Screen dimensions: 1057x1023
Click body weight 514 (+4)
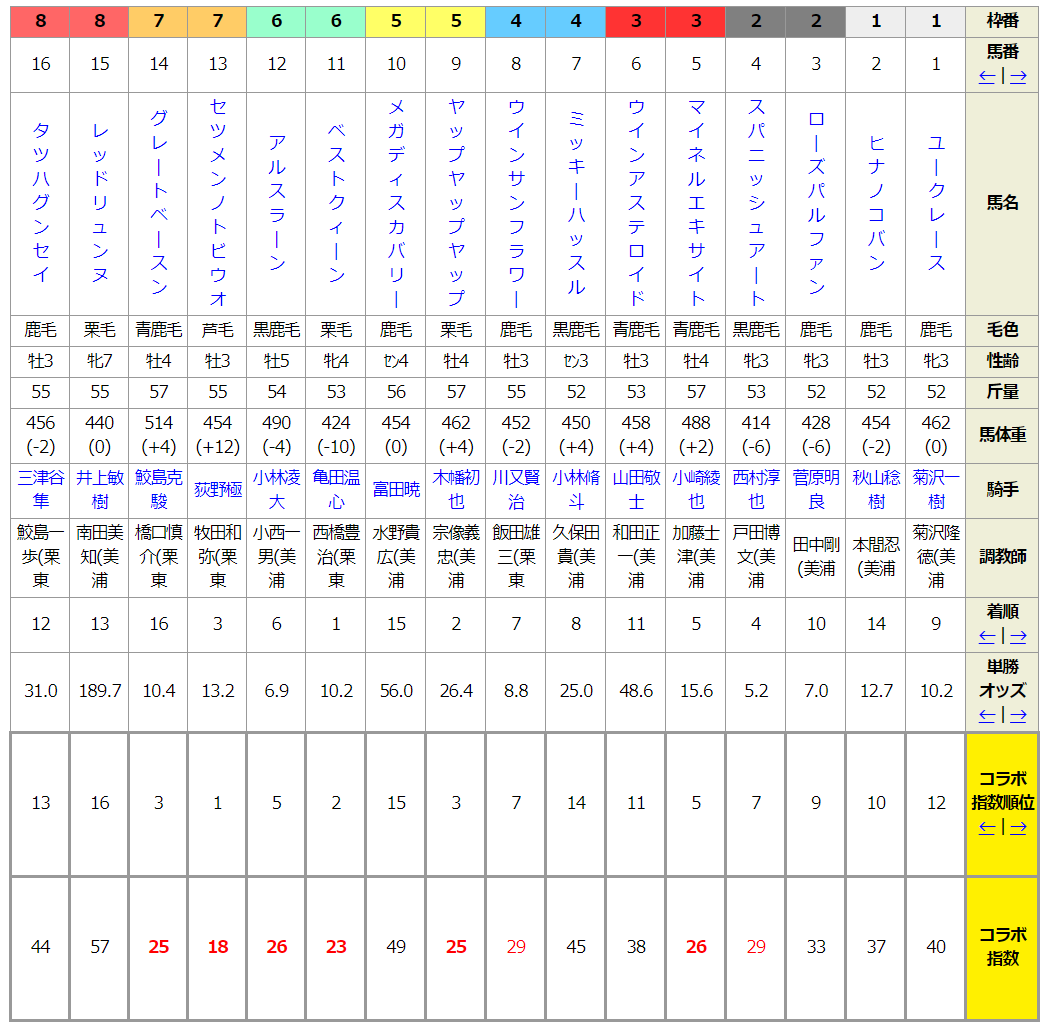[x=159, y=435]
